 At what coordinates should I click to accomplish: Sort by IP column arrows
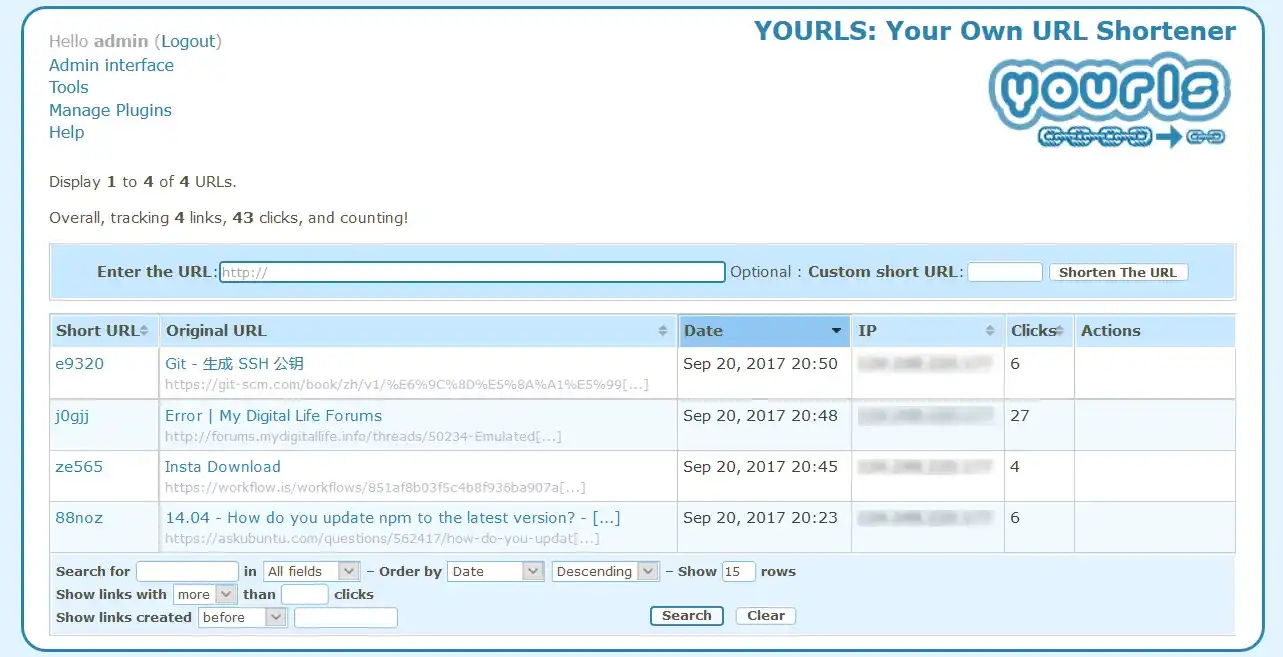click(991, 331)
